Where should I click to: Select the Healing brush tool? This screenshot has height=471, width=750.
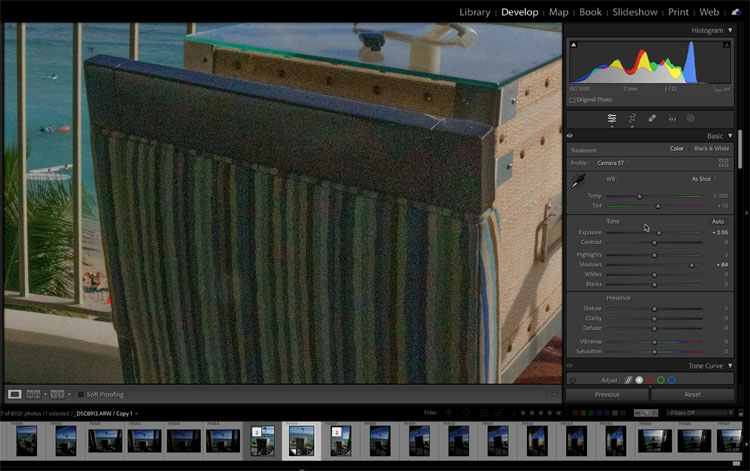[652, 118]
